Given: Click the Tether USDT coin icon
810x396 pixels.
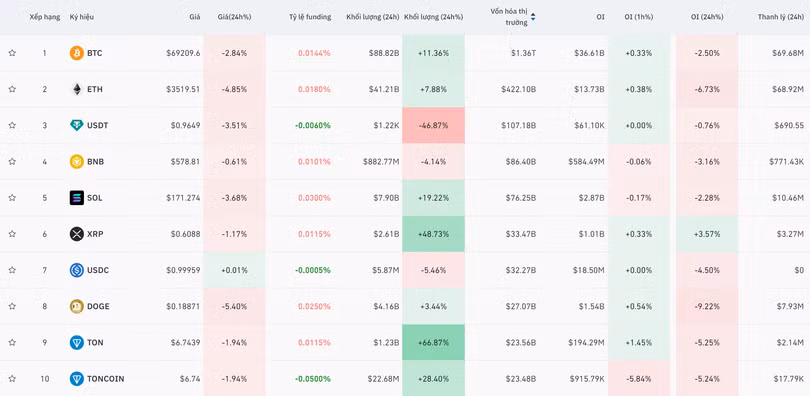Looking at the screenshot, I should click(76, 125).
